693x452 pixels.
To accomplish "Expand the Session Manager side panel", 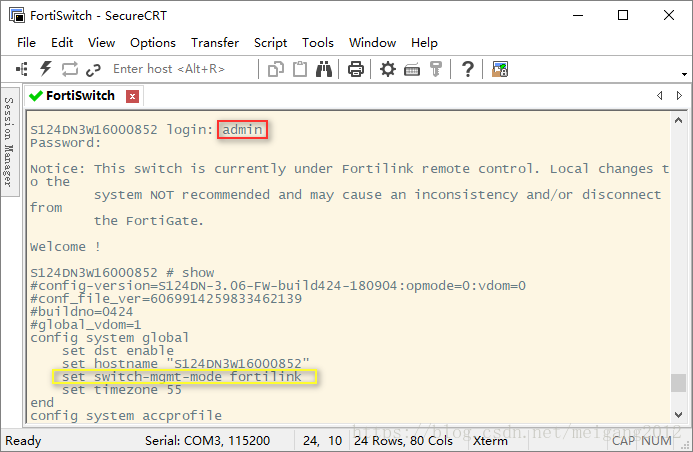I will click(x=9, y=141).
